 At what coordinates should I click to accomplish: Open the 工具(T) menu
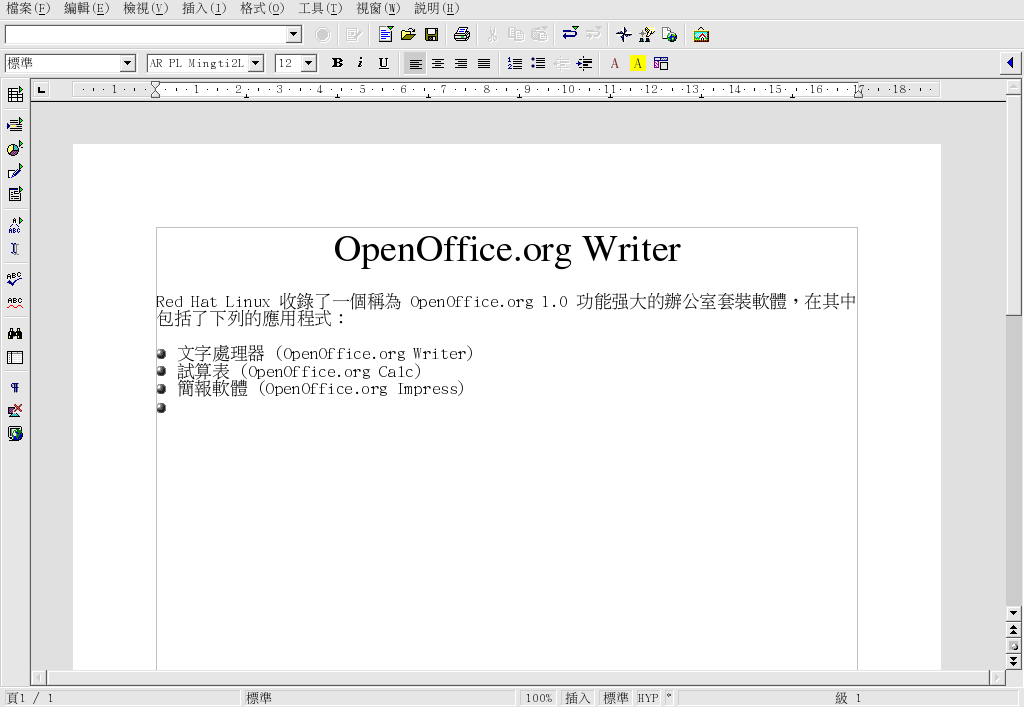(x=320, y=8)
